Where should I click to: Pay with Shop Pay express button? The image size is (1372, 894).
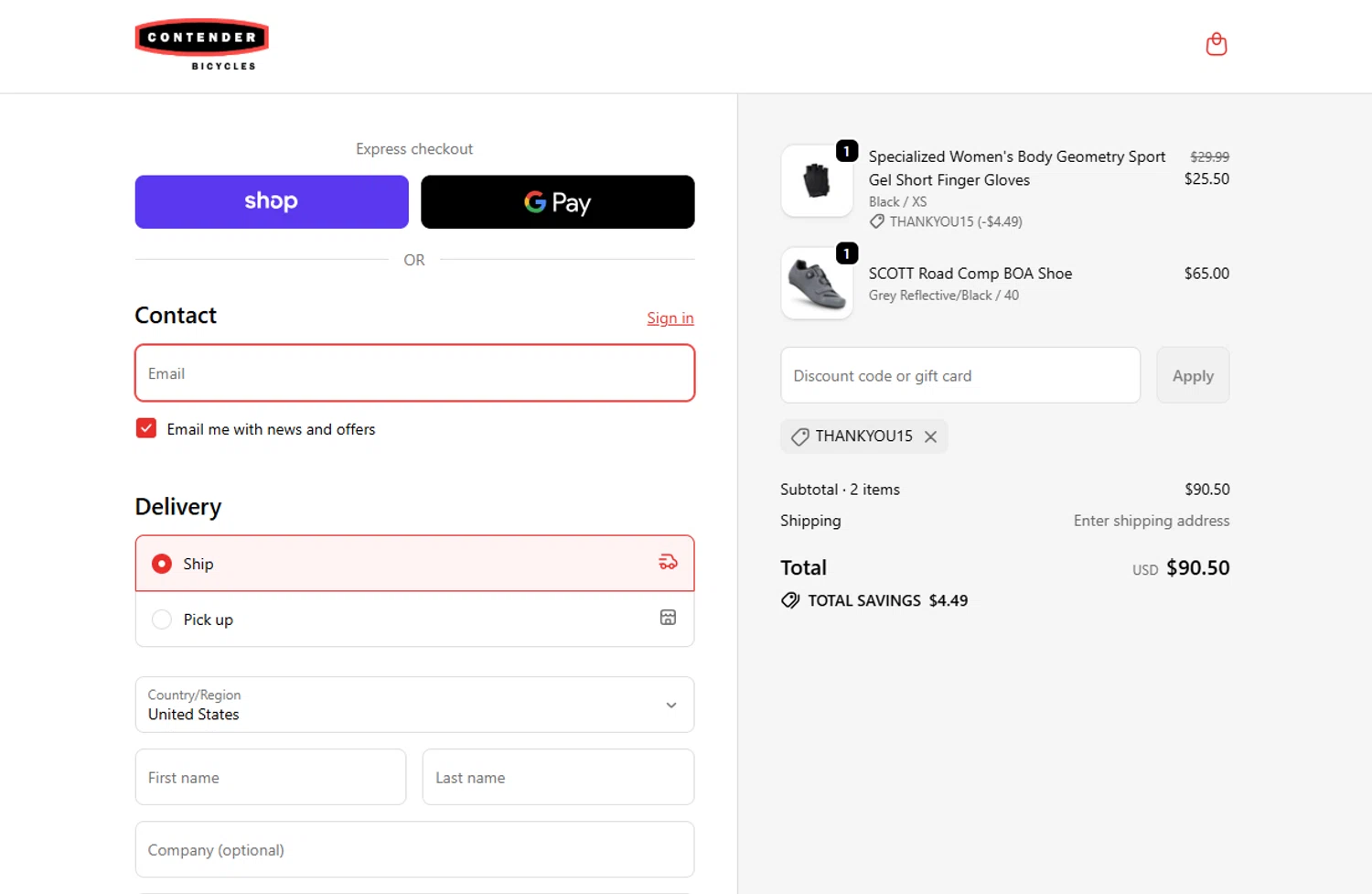[272, 201]
